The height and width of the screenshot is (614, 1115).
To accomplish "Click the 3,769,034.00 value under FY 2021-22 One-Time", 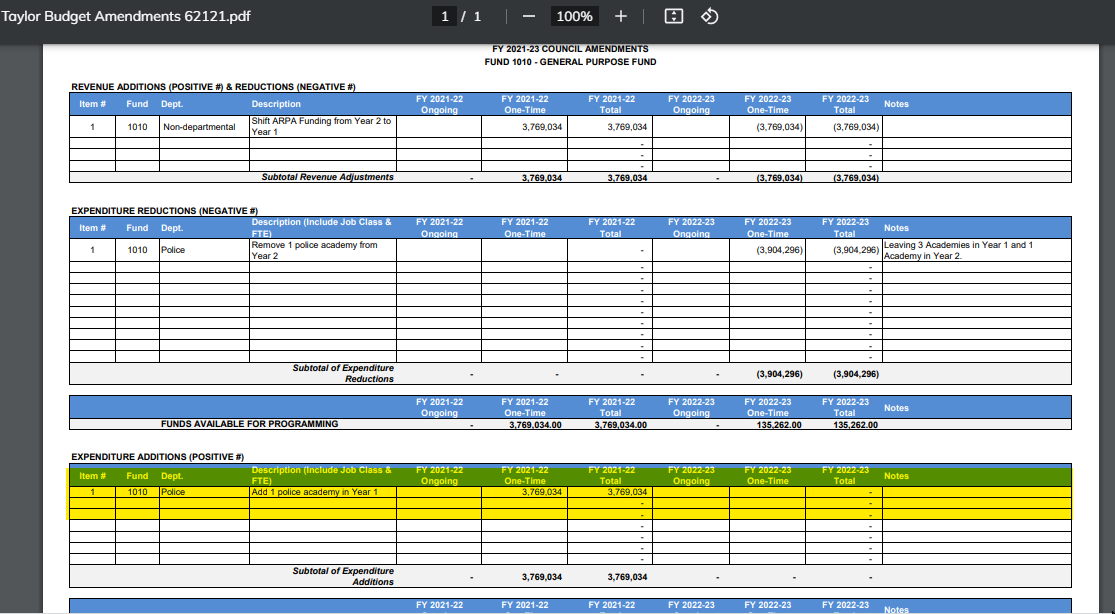I will (x=535, y=425).
